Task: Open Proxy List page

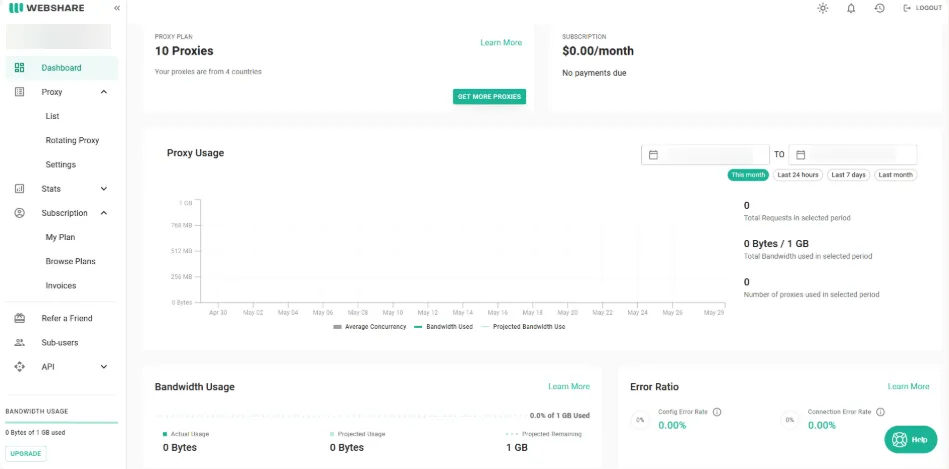Action: pyautogui.click(x=52, y=116)
